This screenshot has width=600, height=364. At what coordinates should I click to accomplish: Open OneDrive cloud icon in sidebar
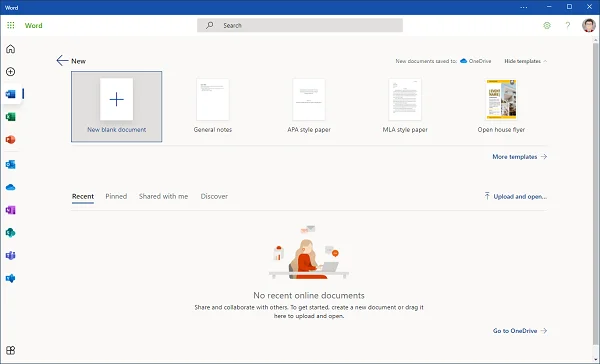(11, 188)
